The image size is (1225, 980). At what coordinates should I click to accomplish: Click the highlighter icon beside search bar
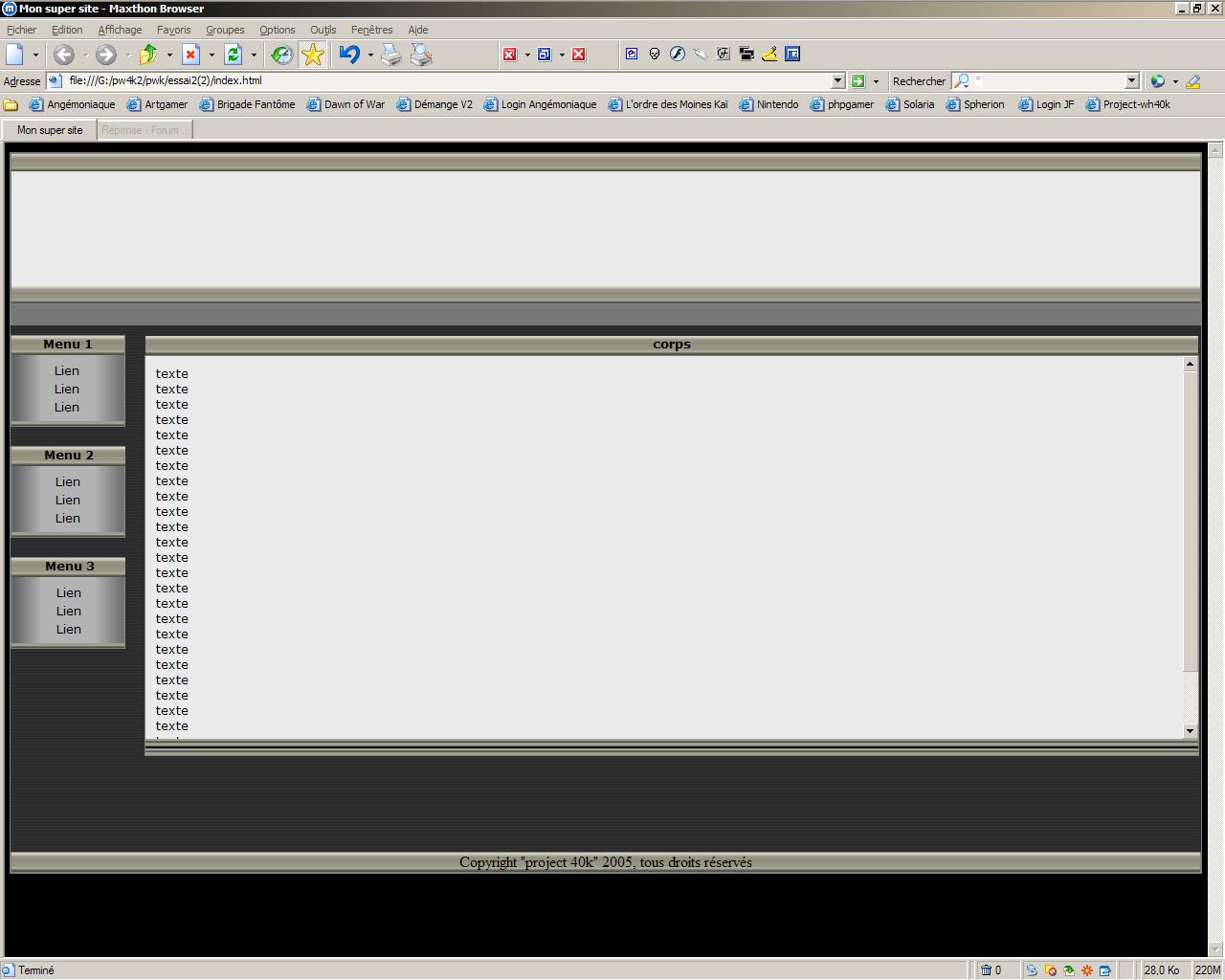[1193, 81]
